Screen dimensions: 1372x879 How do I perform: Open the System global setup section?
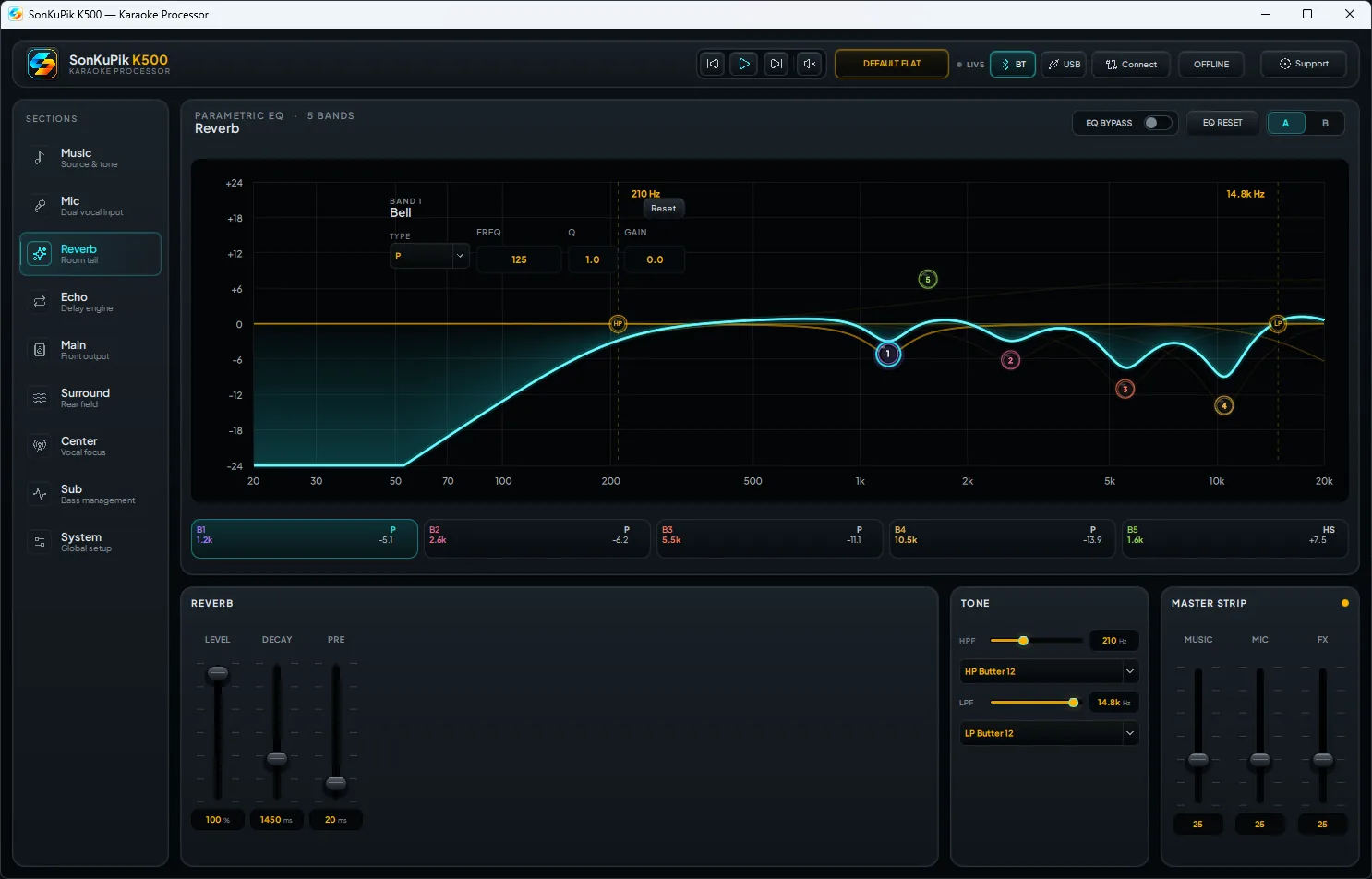[x=90, y=542]
